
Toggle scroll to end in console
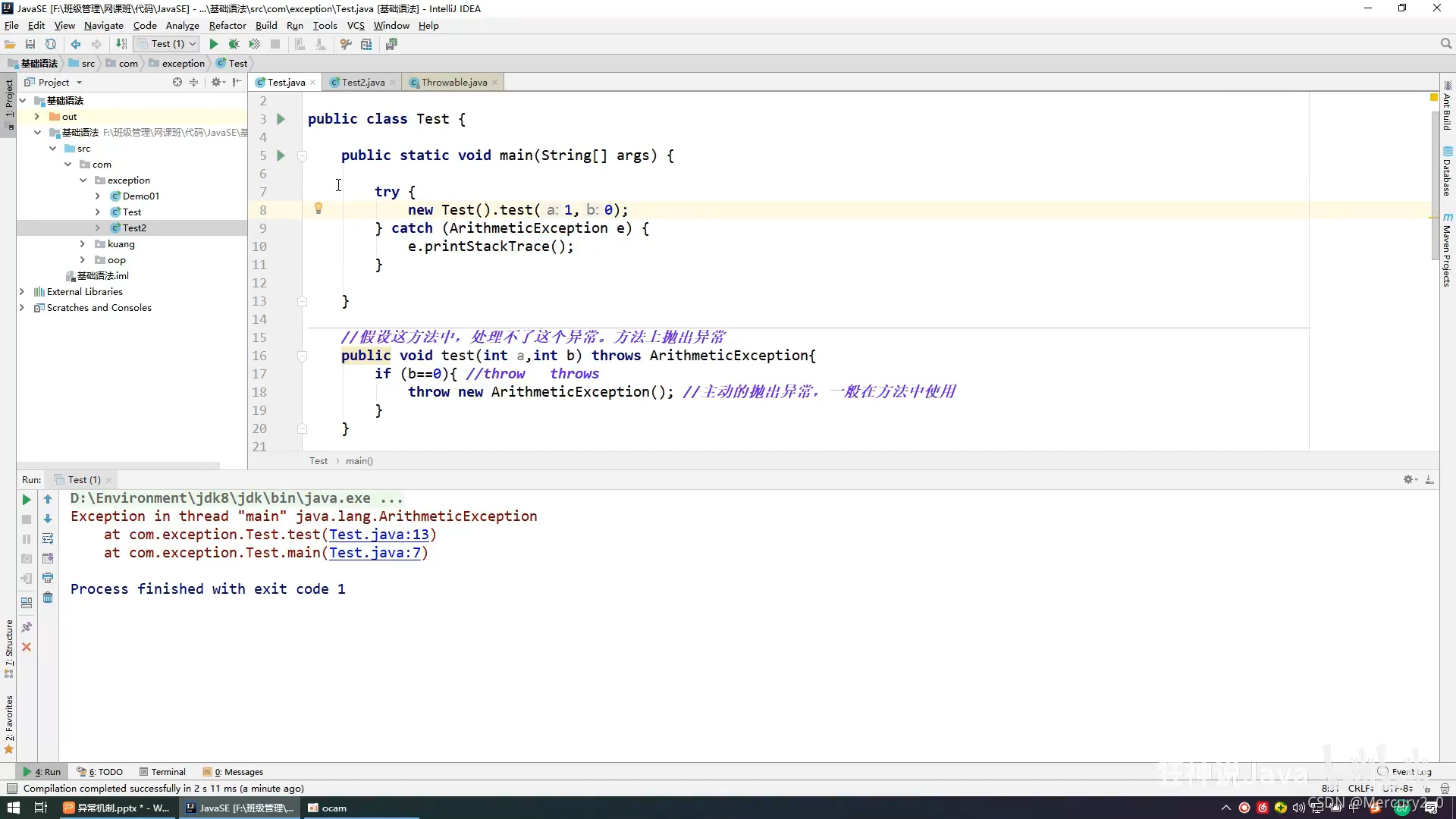[48, 559]
